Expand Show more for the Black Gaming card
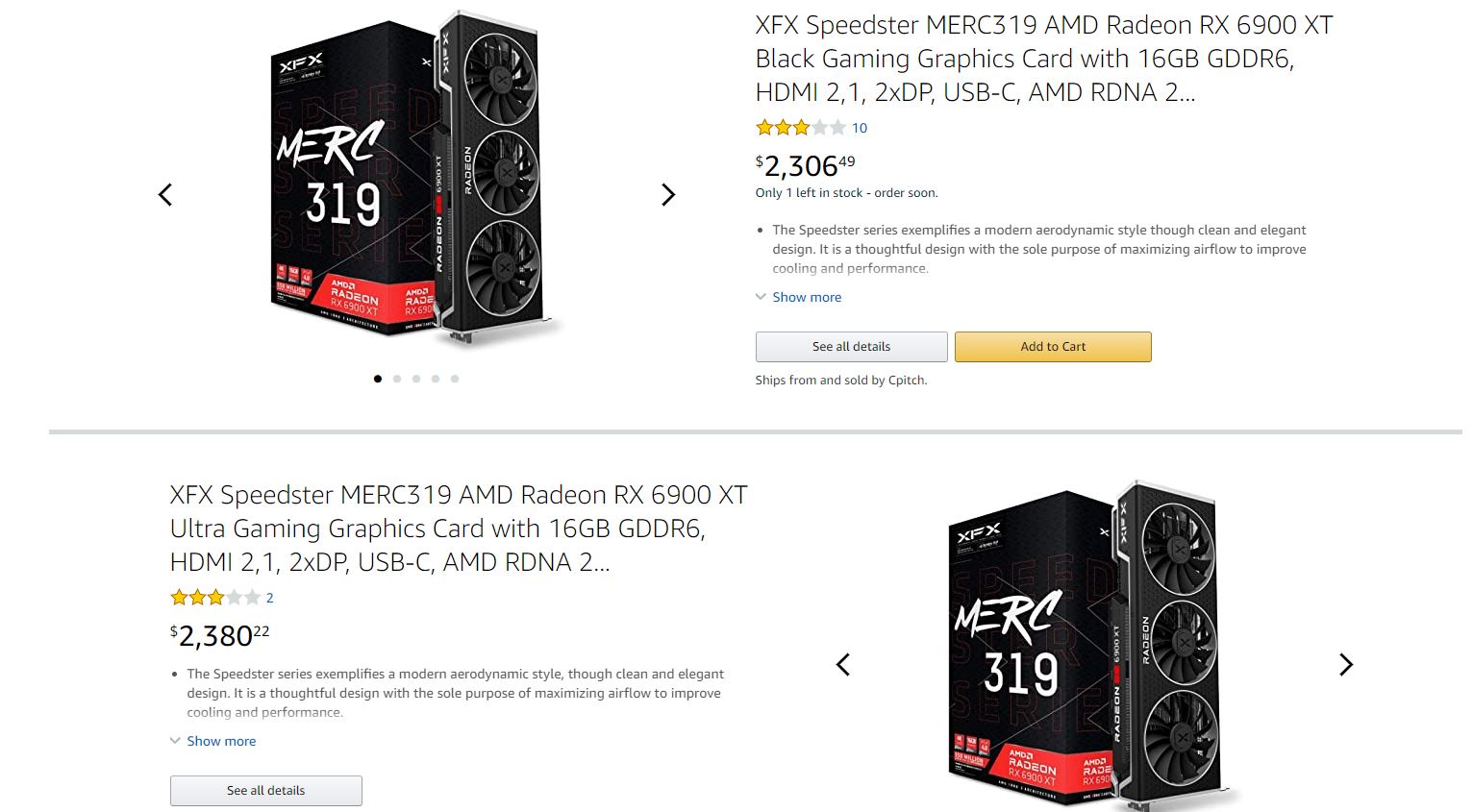 point(806,297)
